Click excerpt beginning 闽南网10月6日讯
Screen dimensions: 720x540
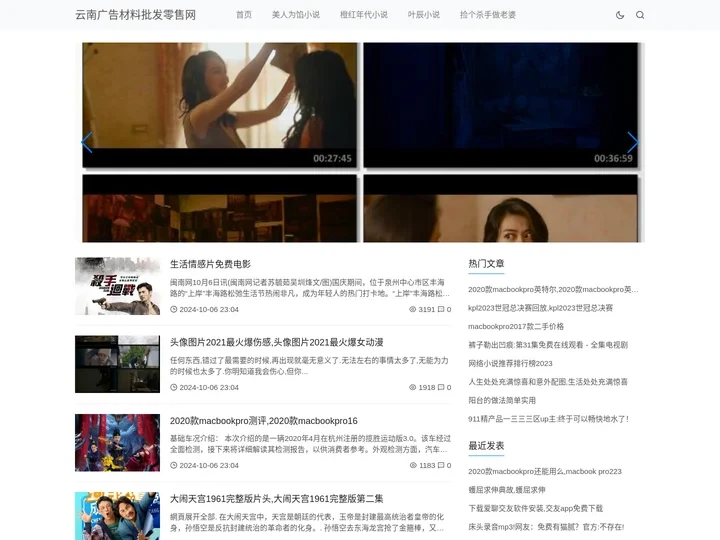tap(309, 288)
